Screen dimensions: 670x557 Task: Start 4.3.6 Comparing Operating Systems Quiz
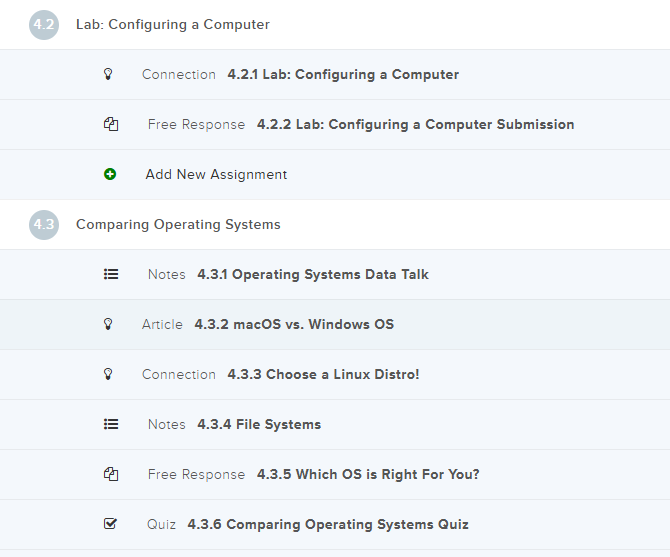coord(328,524)
